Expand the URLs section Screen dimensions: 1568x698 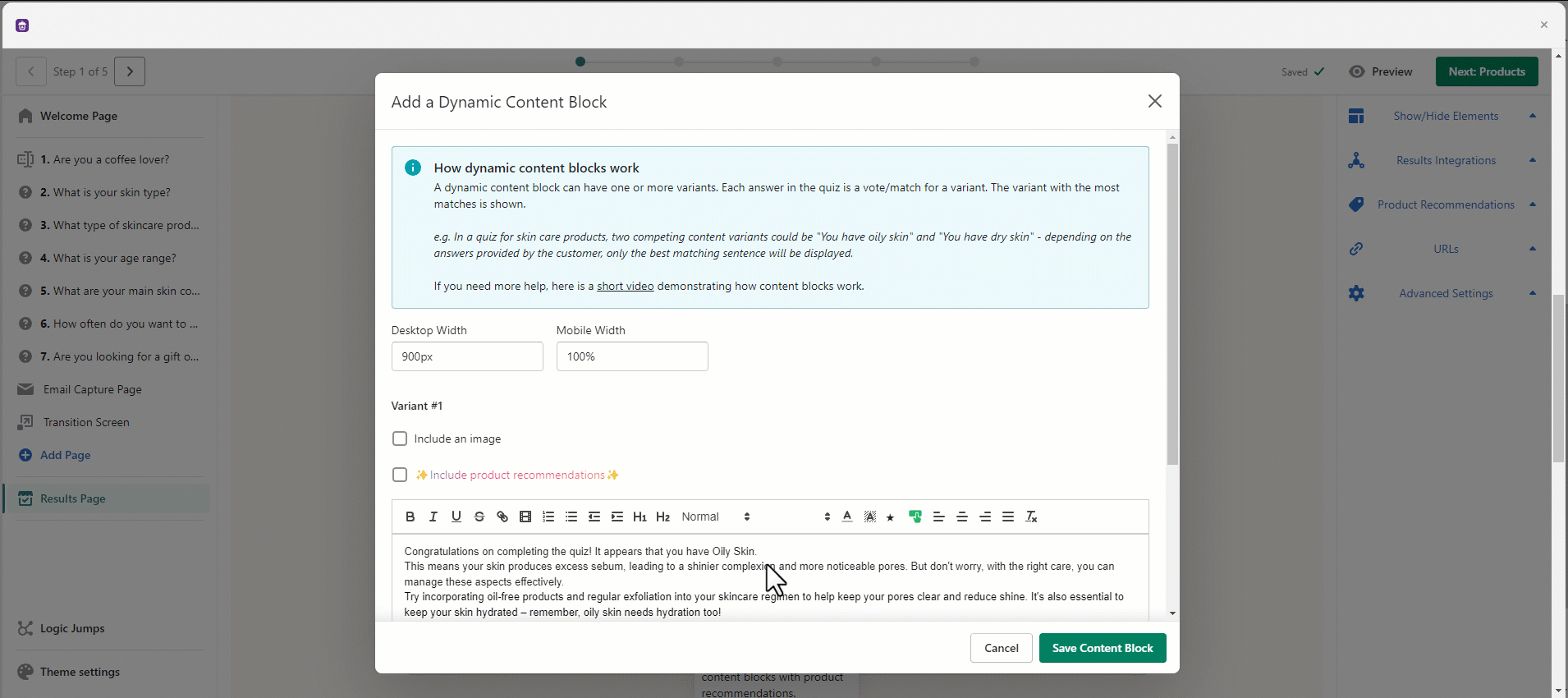tap(1442, 249)
